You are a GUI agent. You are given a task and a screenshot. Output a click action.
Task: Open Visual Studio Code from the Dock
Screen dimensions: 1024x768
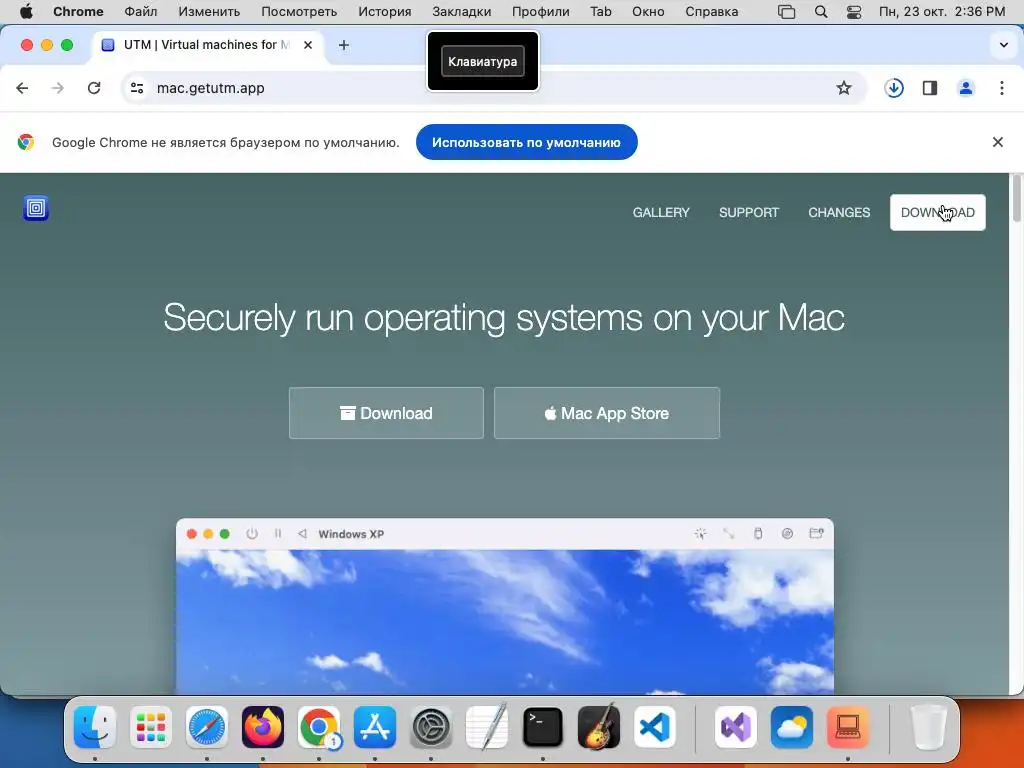[655, 727]
